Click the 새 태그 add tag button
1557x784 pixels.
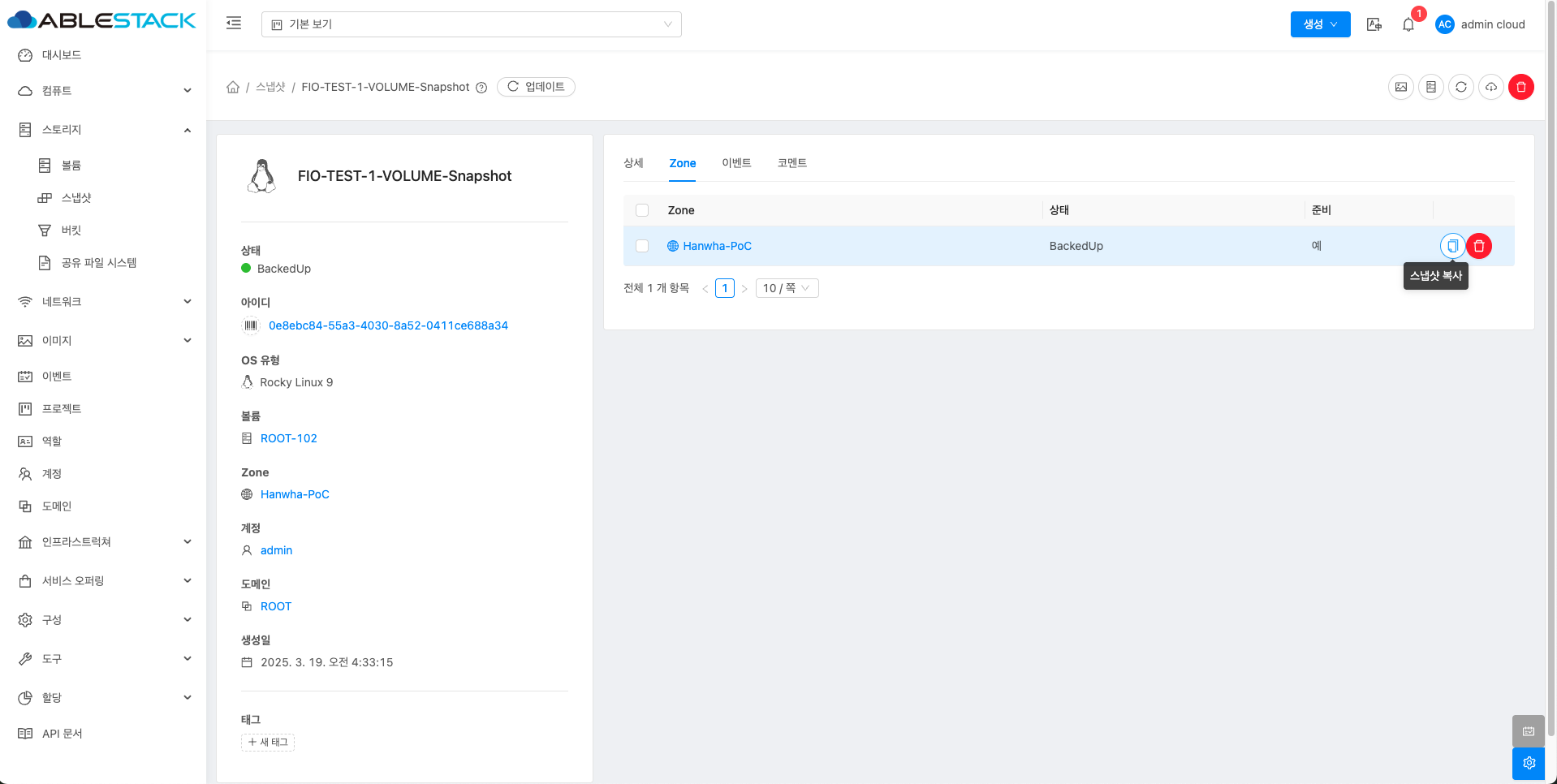click(268, 742)
